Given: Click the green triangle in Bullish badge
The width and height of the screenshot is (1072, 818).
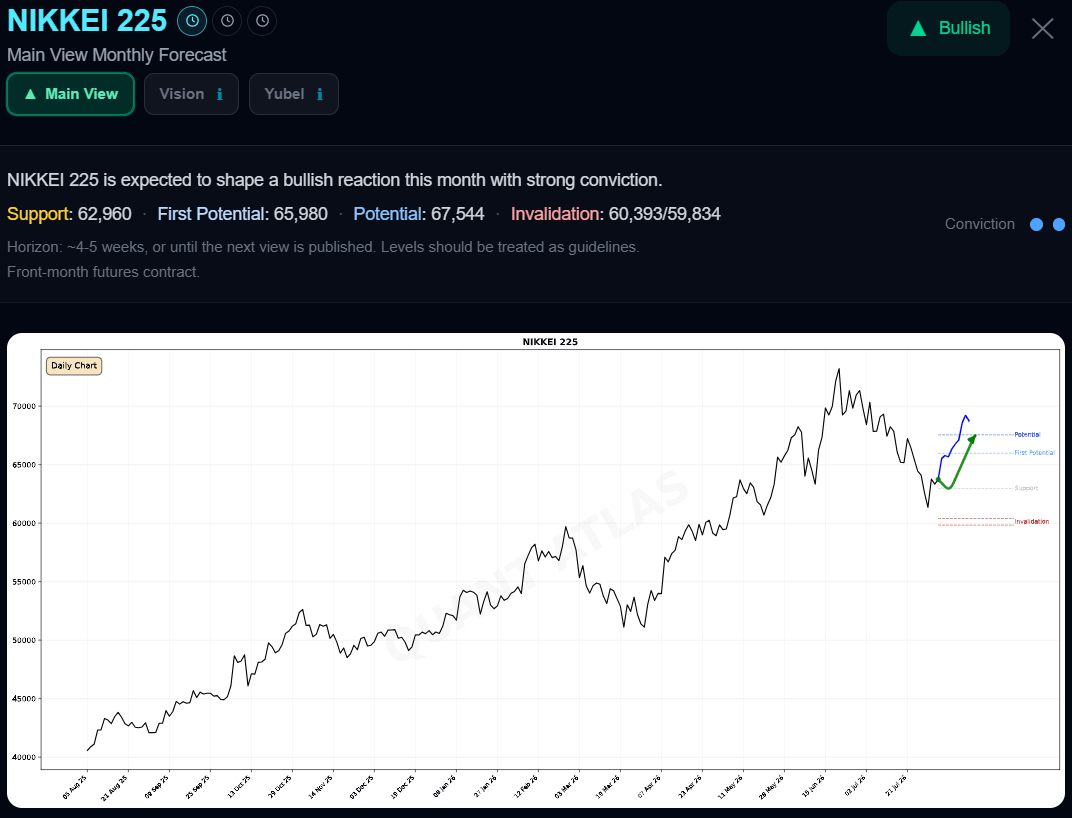Looking at the screenshot, I should click(918, 28).
